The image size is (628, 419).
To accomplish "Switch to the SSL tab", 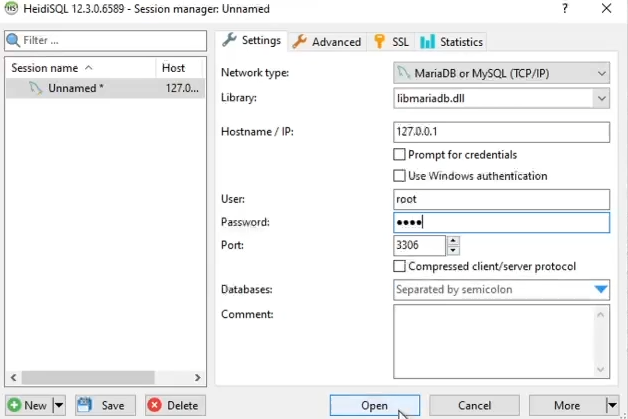I will pyautogui.click(x=391, y=42).
